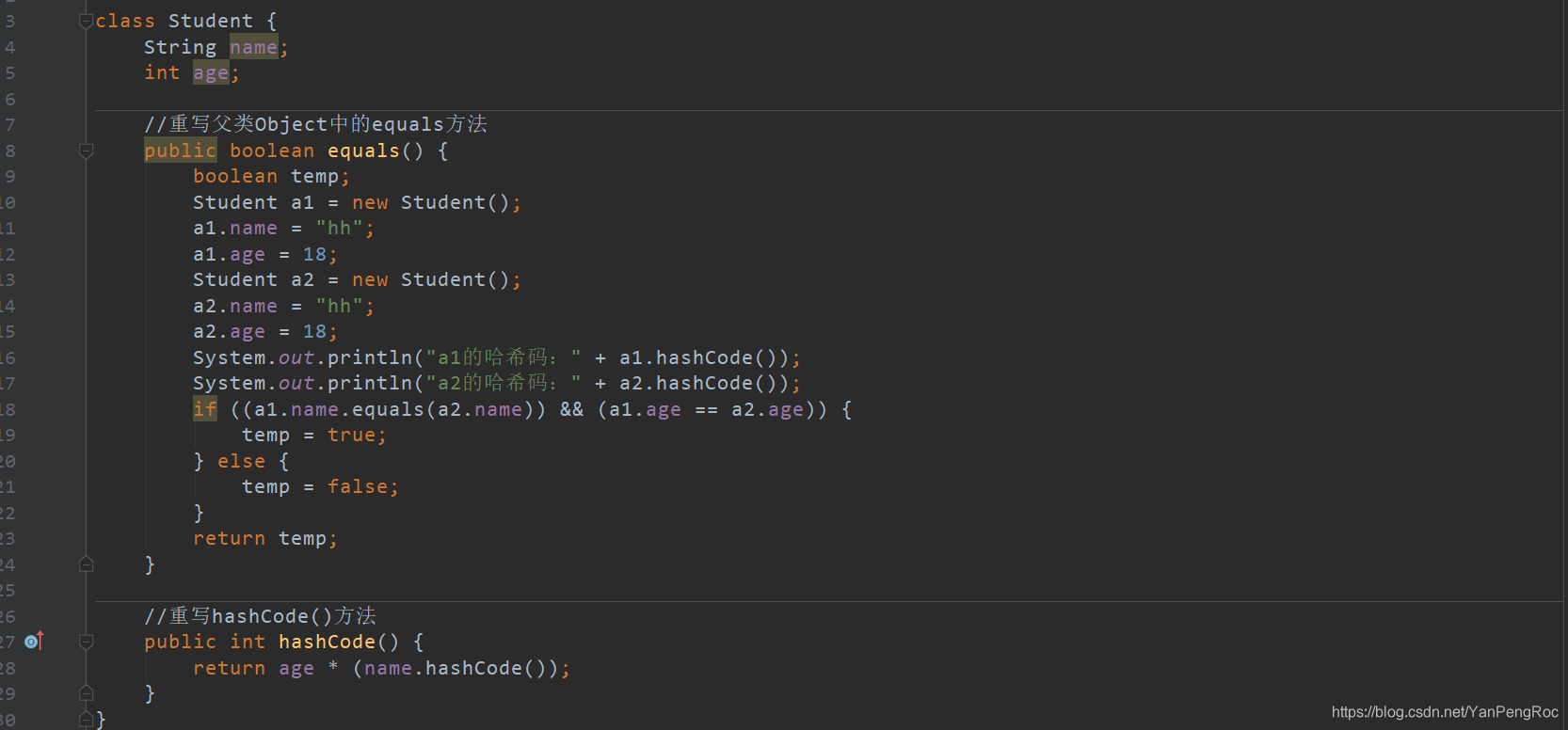Click 'temp = true;' statement
Image resolution: width=1568 pixels, height=730 pixels.
click(314, 435)
